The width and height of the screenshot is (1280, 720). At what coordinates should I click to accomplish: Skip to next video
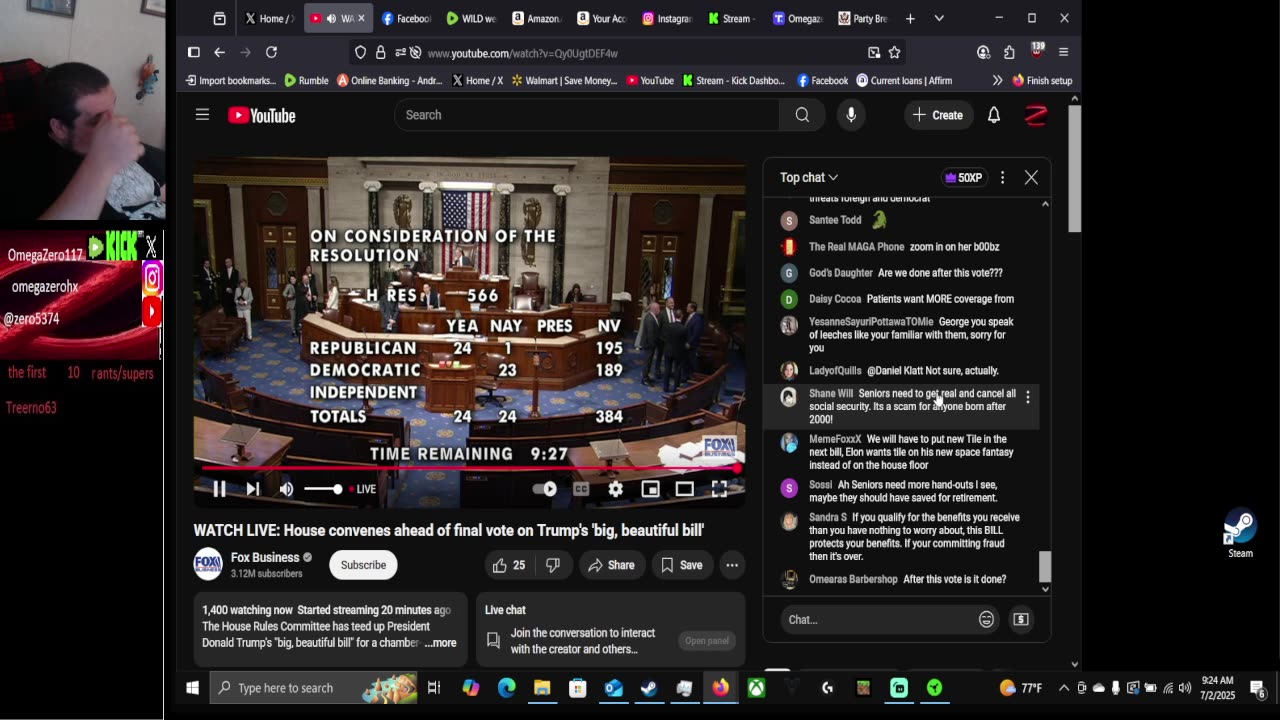[253, 489]
